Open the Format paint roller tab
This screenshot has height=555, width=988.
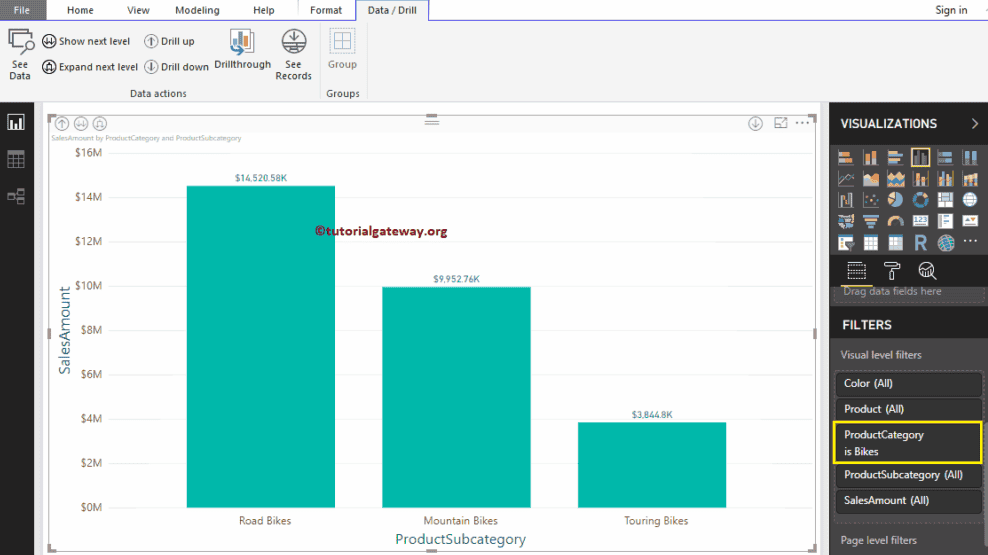892,271
